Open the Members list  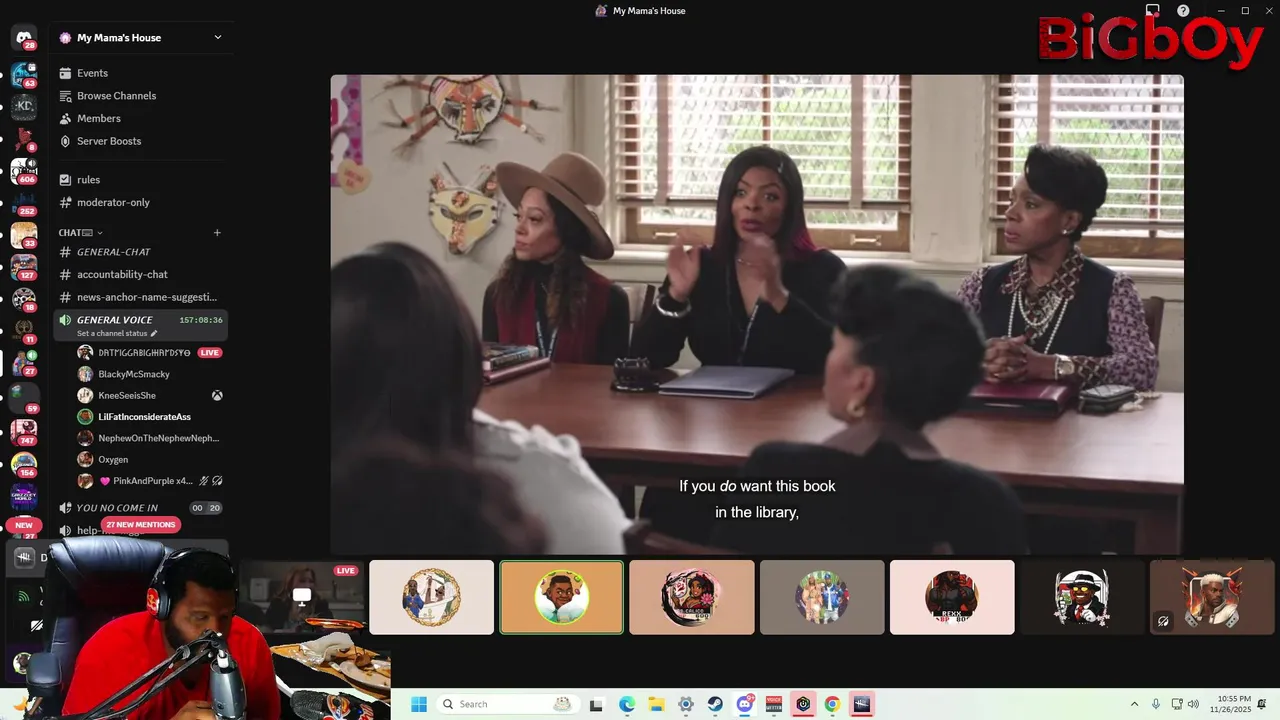coord(99,118)
